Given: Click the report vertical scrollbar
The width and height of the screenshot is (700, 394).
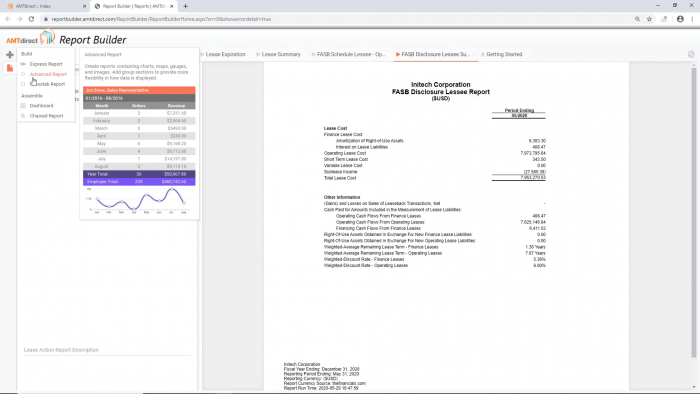Looking at the screenshot, I should click(694, 212).
